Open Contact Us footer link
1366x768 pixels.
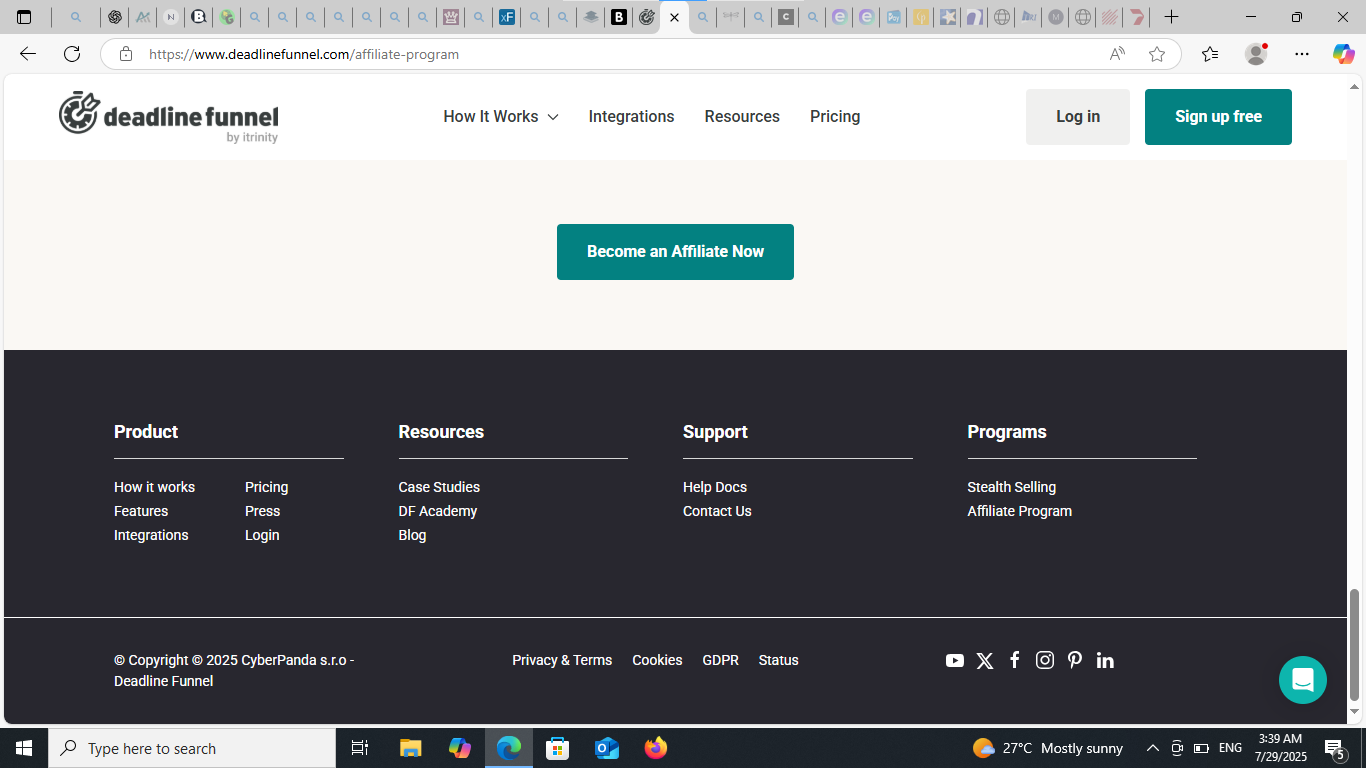click(717, 511)
